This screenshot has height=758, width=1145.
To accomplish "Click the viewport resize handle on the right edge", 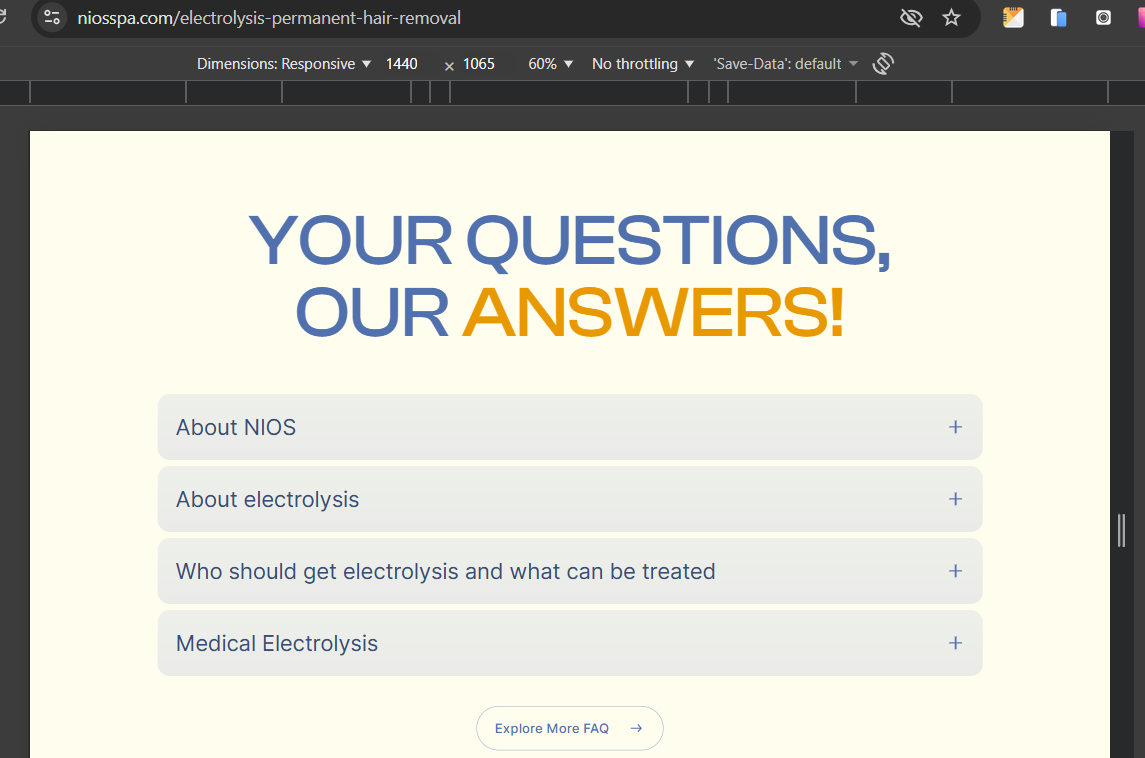I will 1122,530.
